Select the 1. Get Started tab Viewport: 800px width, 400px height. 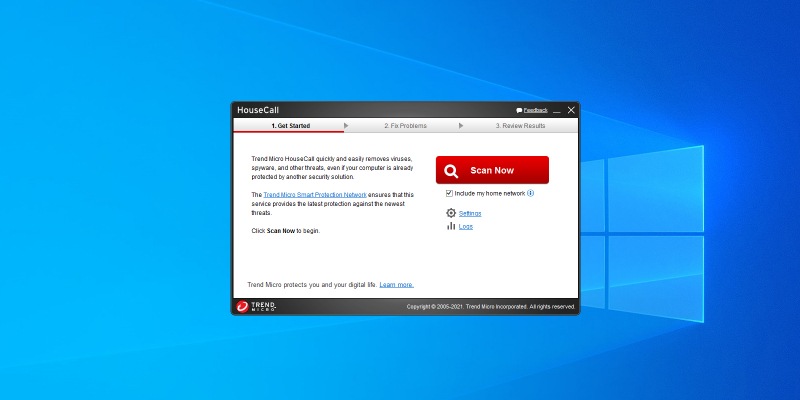click(290, 126)
